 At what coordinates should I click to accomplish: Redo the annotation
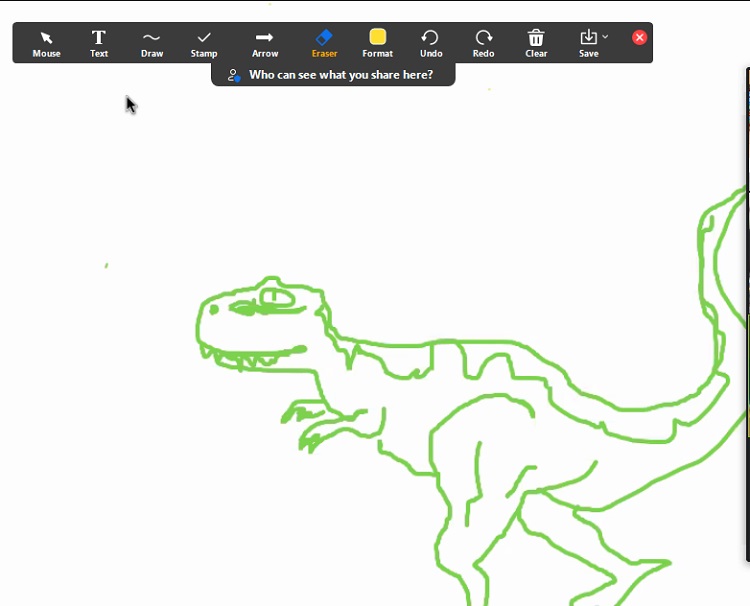[484, 44]
